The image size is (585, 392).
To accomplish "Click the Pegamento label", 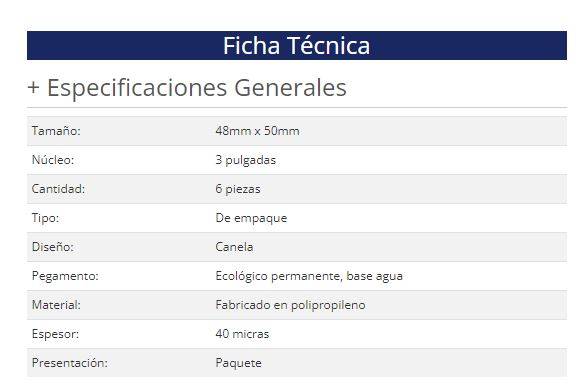I will click(65, 276).
